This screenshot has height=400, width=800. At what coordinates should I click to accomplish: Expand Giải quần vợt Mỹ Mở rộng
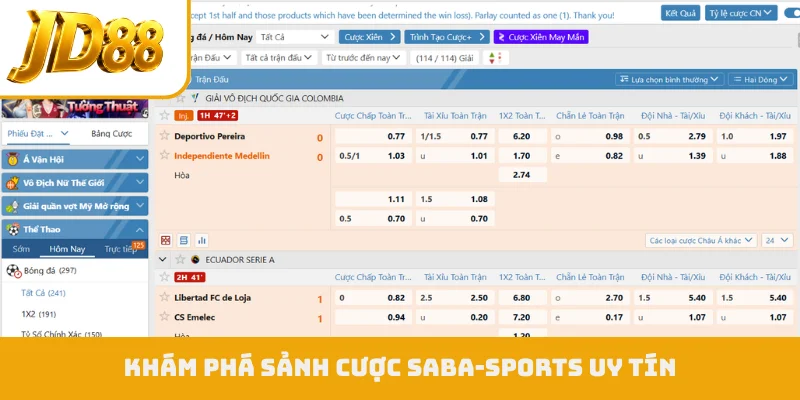(x=140, y=206)
